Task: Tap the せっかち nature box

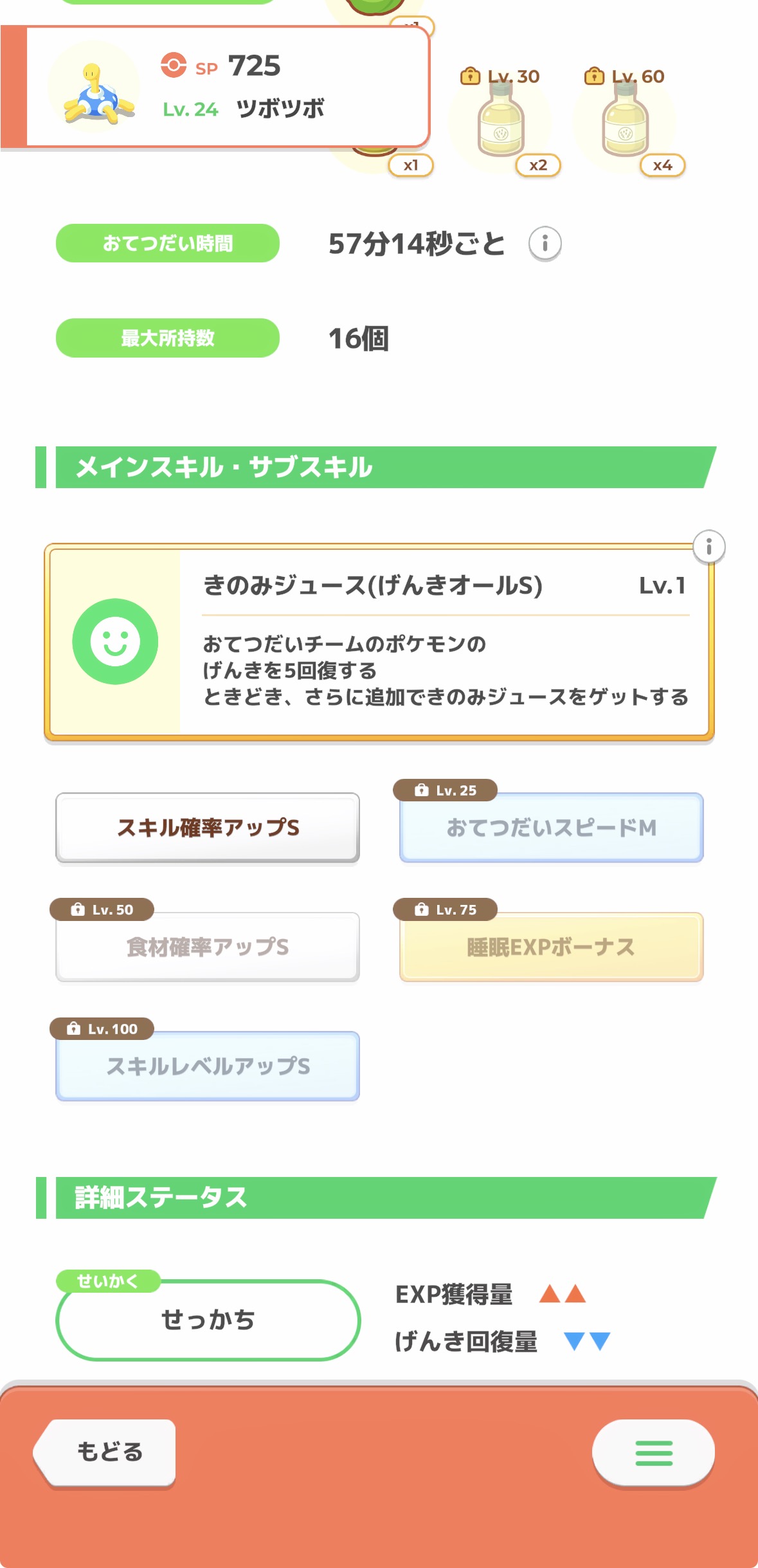Action: [208, 1320]
